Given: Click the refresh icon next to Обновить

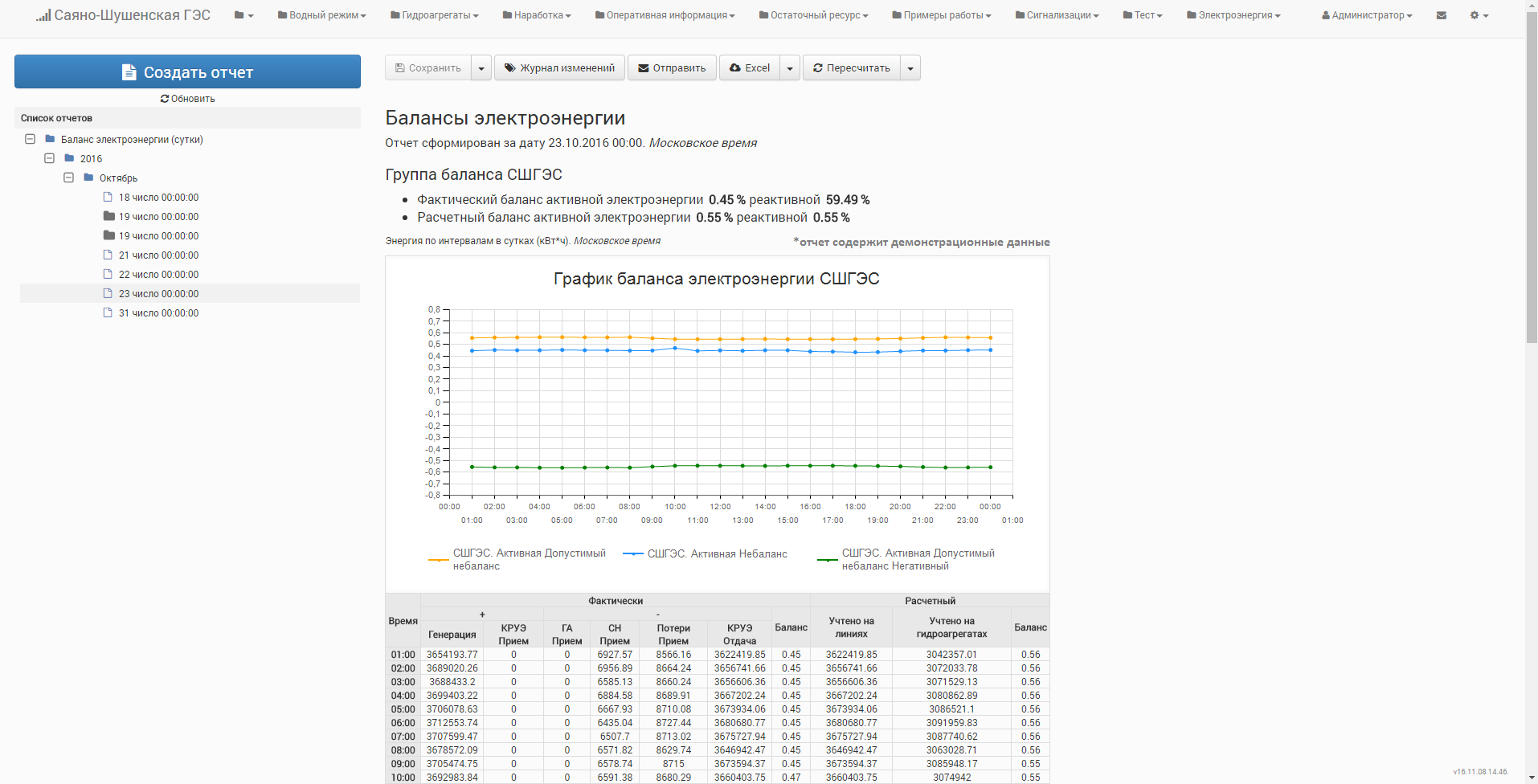Looking at the screenshot, I should [164, 99].
